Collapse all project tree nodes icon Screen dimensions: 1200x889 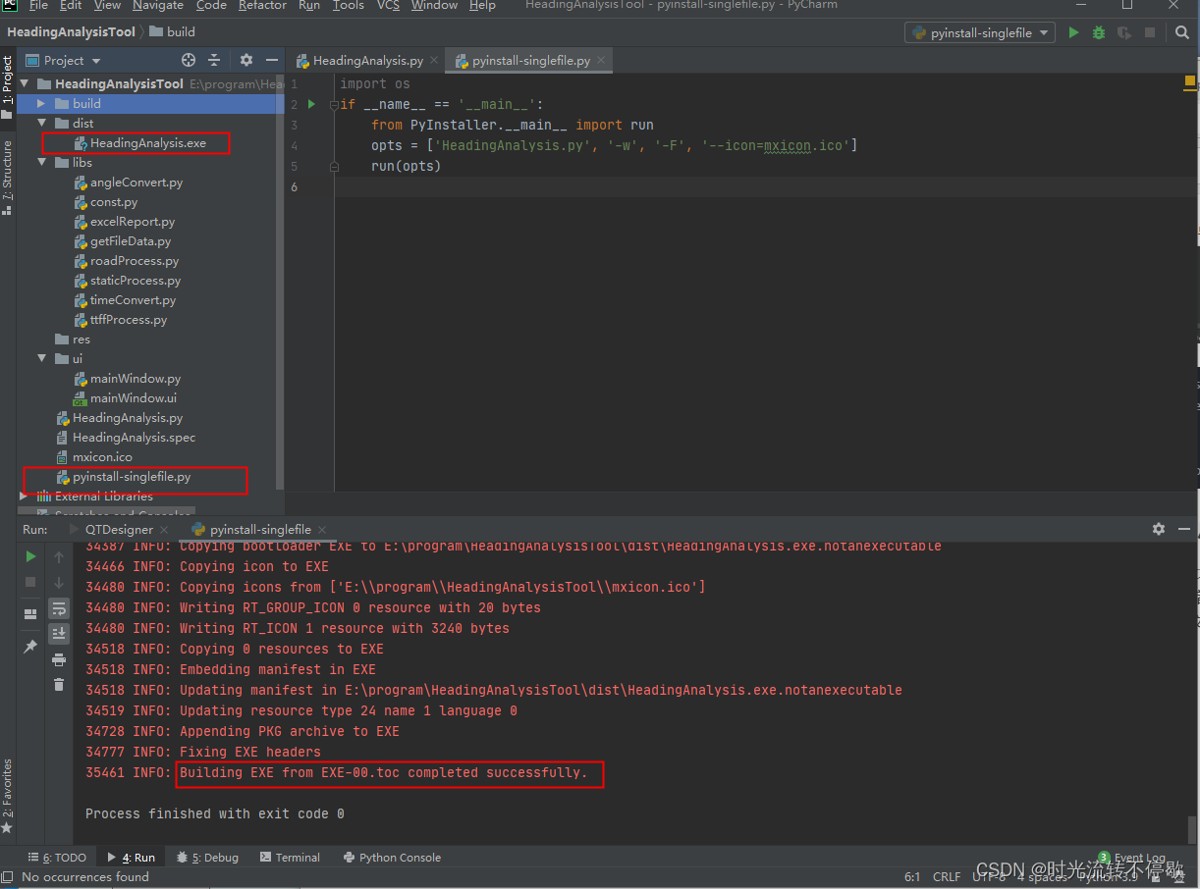point(214,60)
